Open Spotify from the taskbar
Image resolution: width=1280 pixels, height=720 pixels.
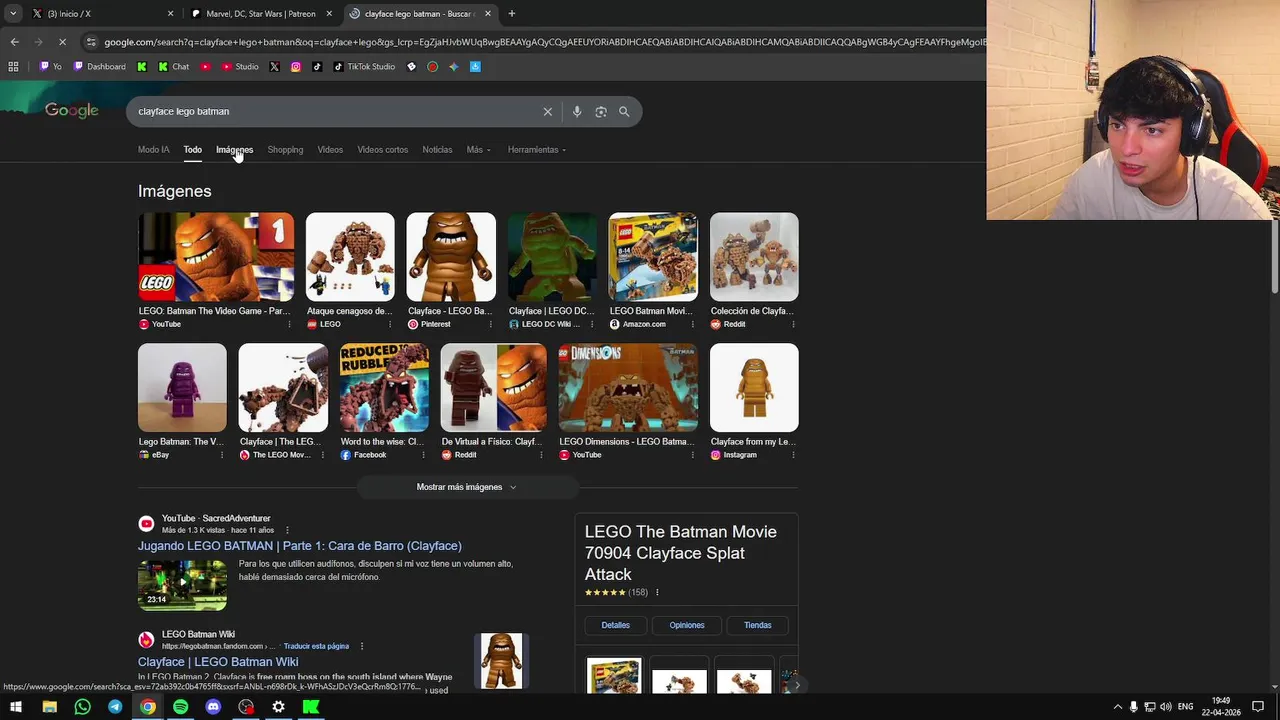tap(180, 707)
